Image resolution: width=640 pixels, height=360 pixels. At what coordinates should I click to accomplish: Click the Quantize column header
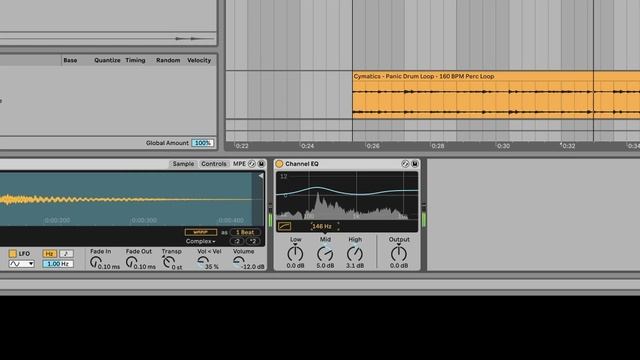[x=107, y=60]
